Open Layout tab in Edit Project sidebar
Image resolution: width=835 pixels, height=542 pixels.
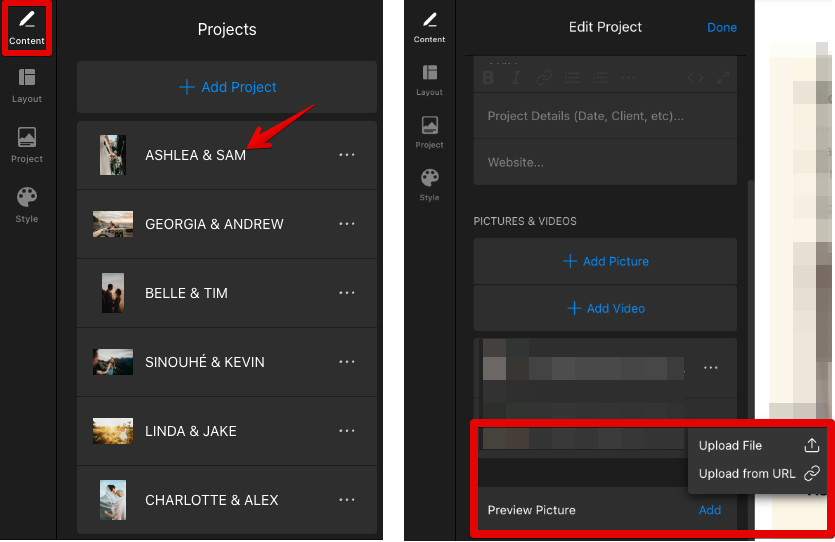pos(429,80)
